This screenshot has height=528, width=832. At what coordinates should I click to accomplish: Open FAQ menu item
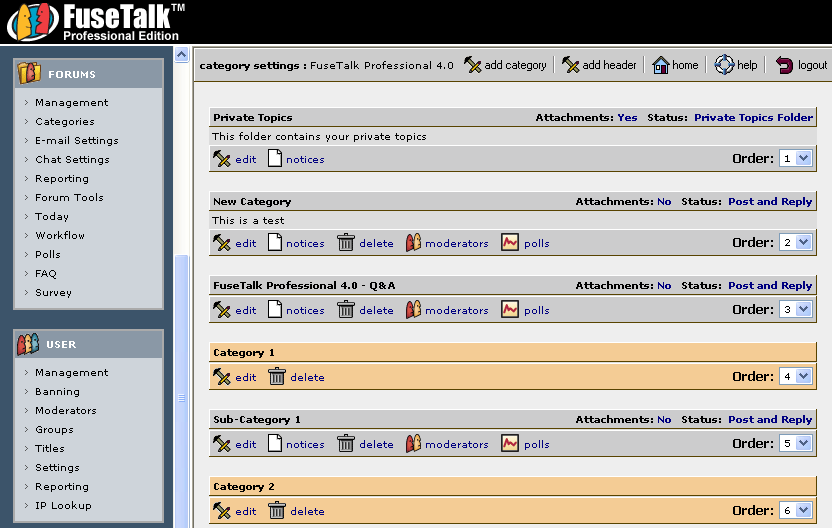(46, 273)
